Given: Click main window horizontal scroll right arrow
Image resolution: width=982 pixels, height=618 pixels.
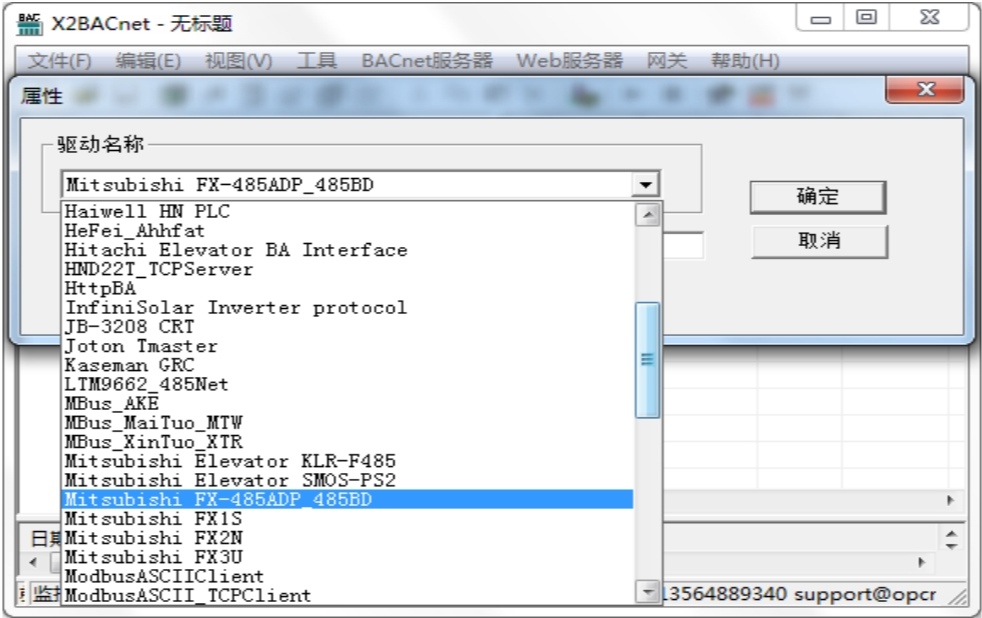Looking at the screenshot, I should (951, 500).
